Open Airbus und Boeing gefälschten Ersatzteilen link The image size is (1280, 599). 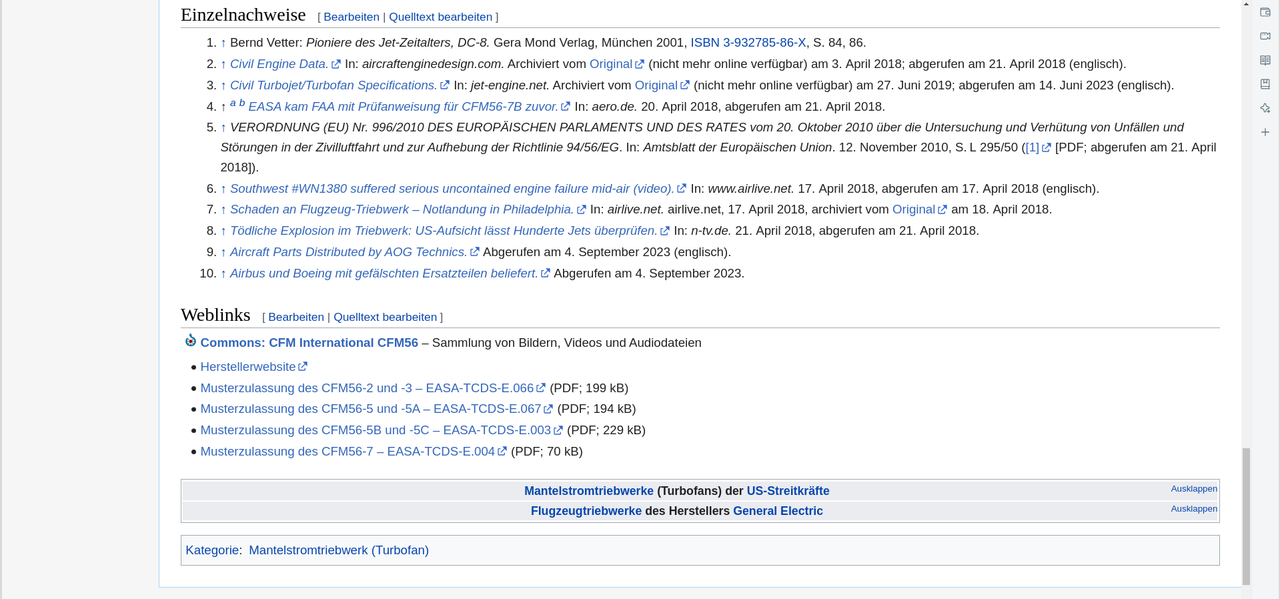click(384, 273)
